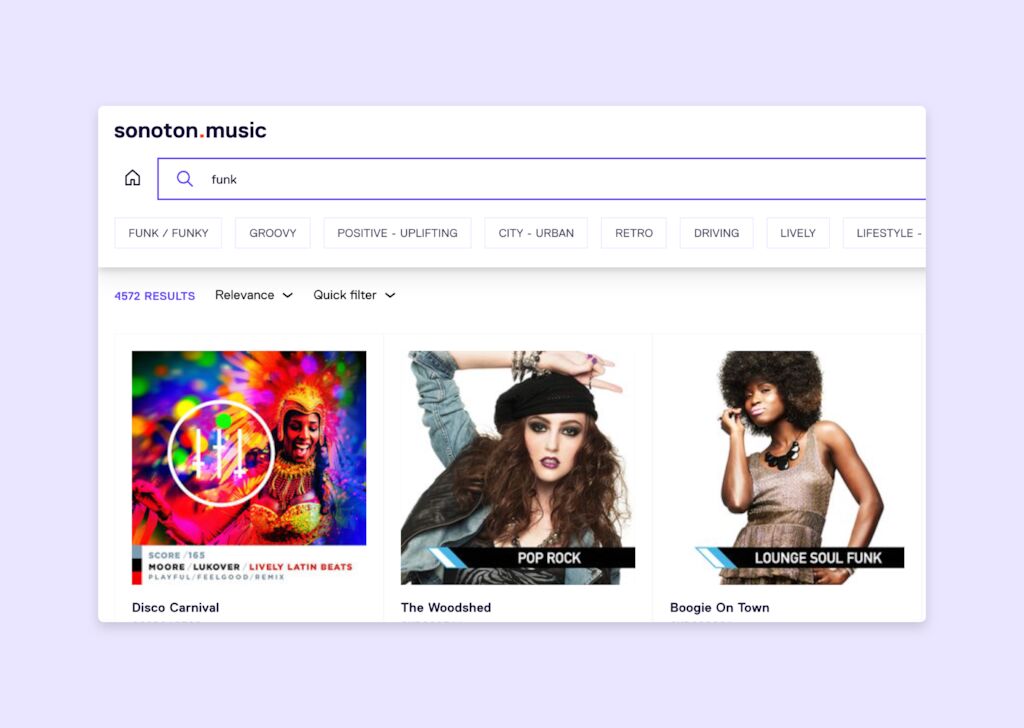Open The Woodshed album cover

[x=518, y=467]
